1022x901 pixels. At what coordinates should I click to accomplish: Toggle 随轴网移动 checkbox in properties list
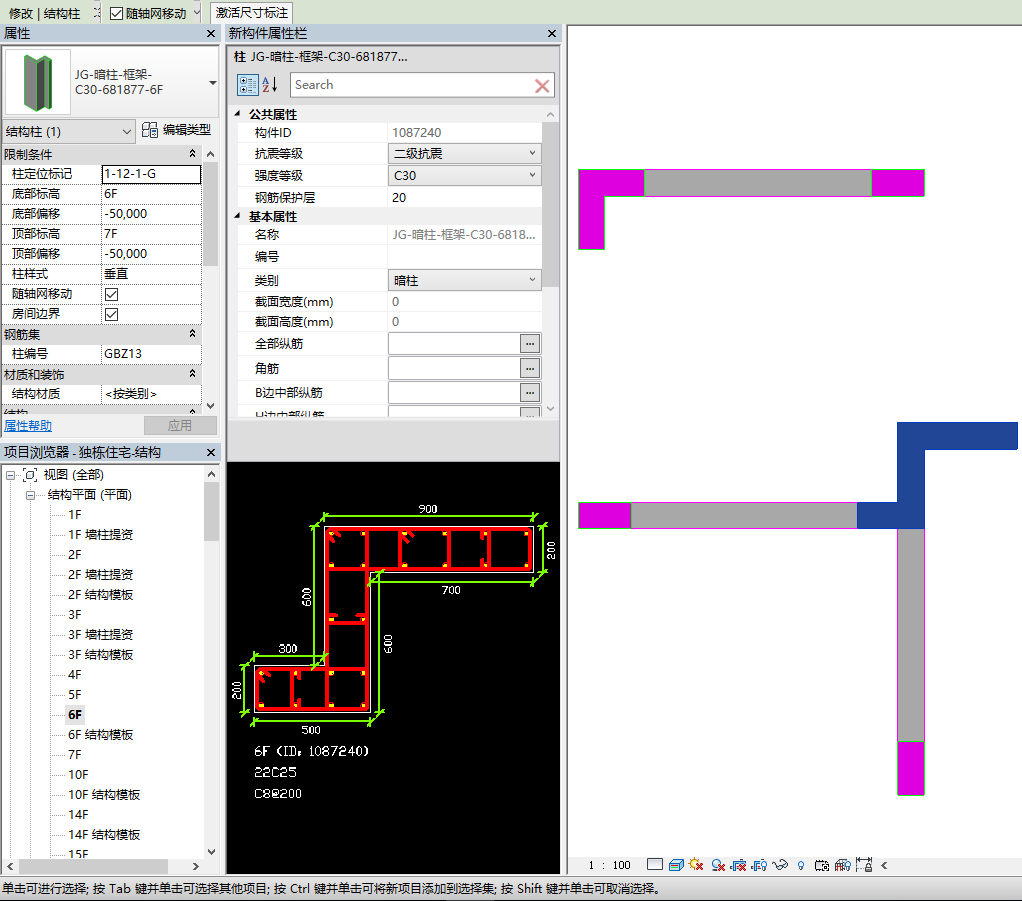111,295
